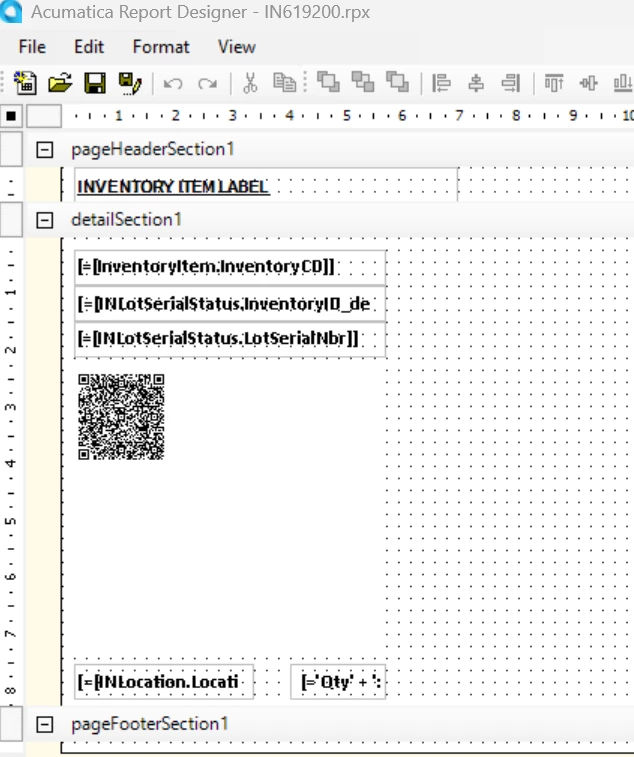Cut the selected element with scissors icon
This screenshot has height=757, width=634.
[250, 83]
